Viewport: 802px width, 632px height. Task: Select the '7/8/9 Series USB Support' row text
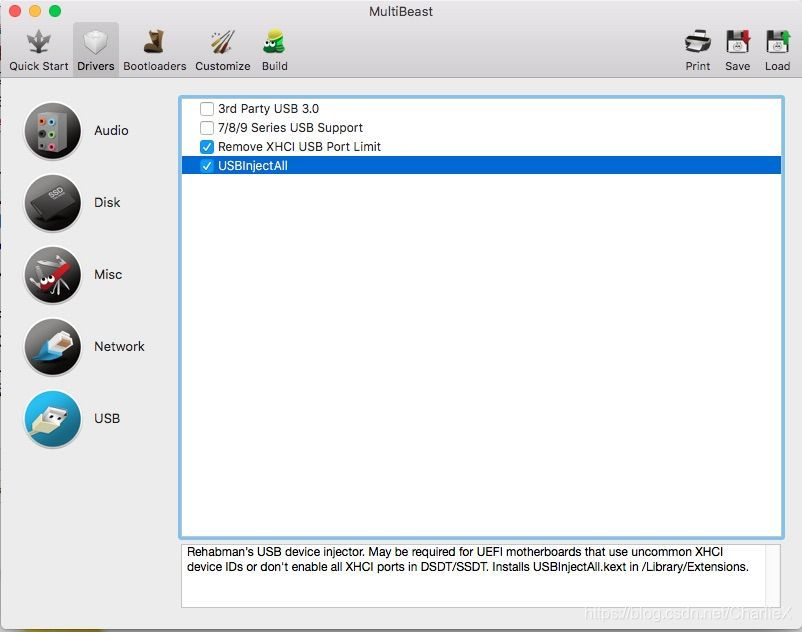pos(290,127)
